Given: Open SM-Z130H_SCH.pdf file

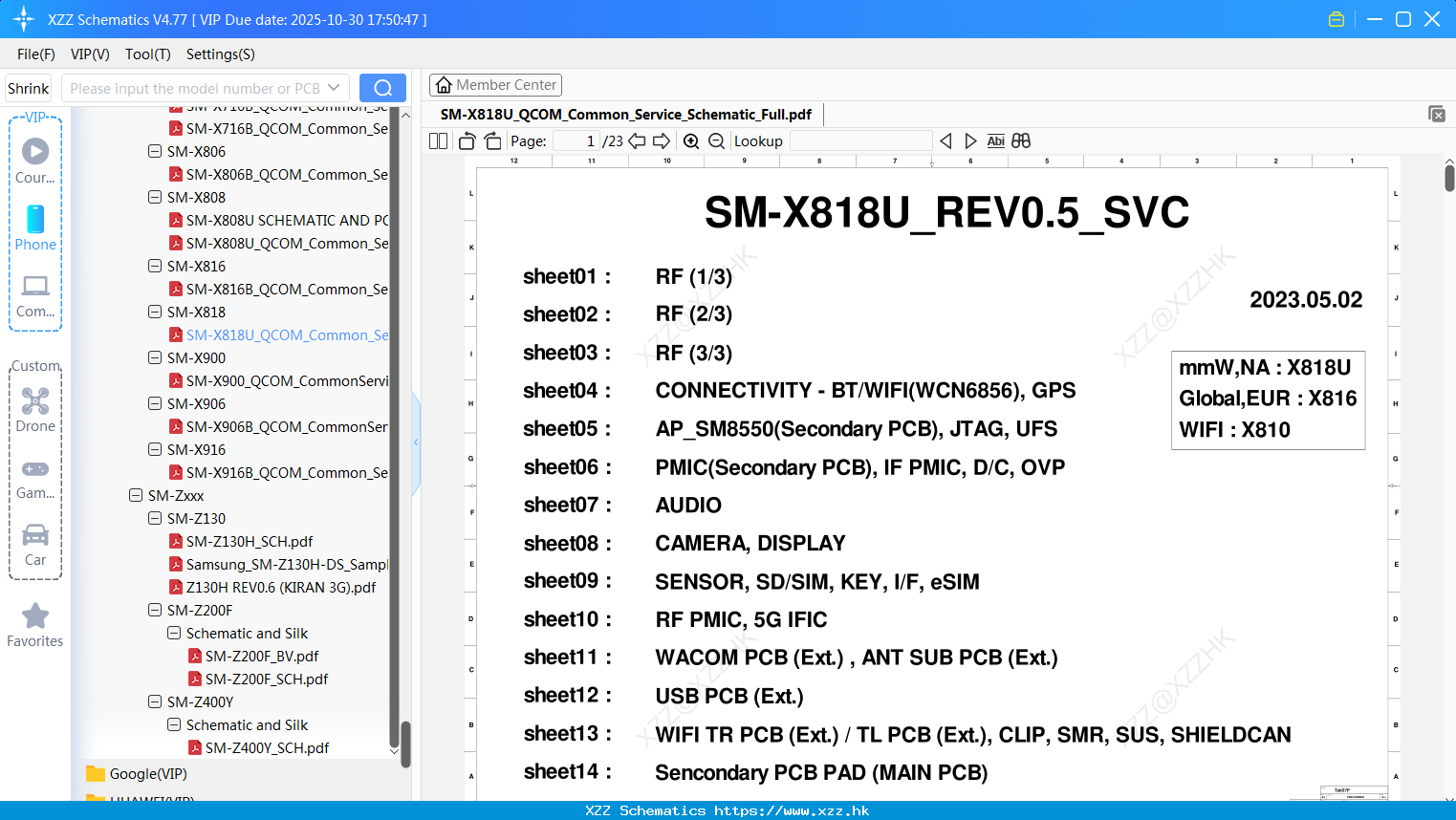Looking at the screenshot, I should pyautogui.click(x=250, y=541).
